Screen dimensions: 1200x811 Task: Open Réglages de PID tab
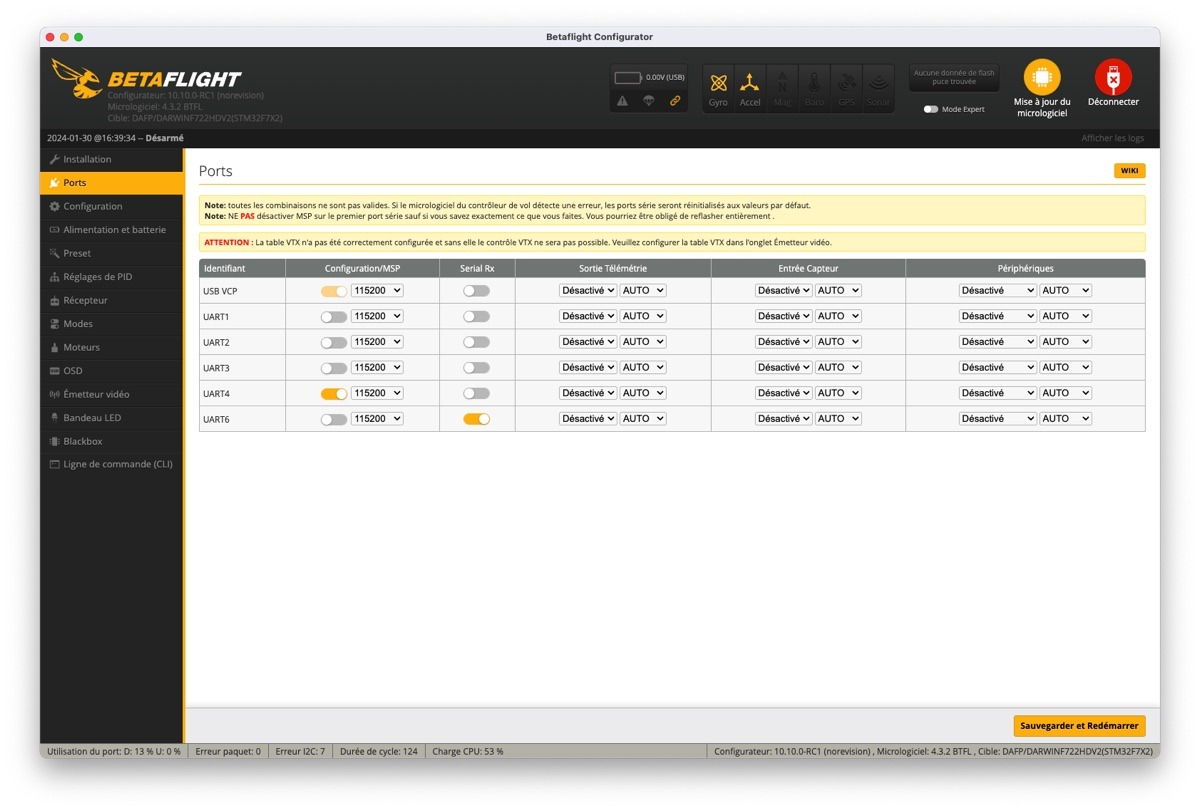tap(112, 277)
